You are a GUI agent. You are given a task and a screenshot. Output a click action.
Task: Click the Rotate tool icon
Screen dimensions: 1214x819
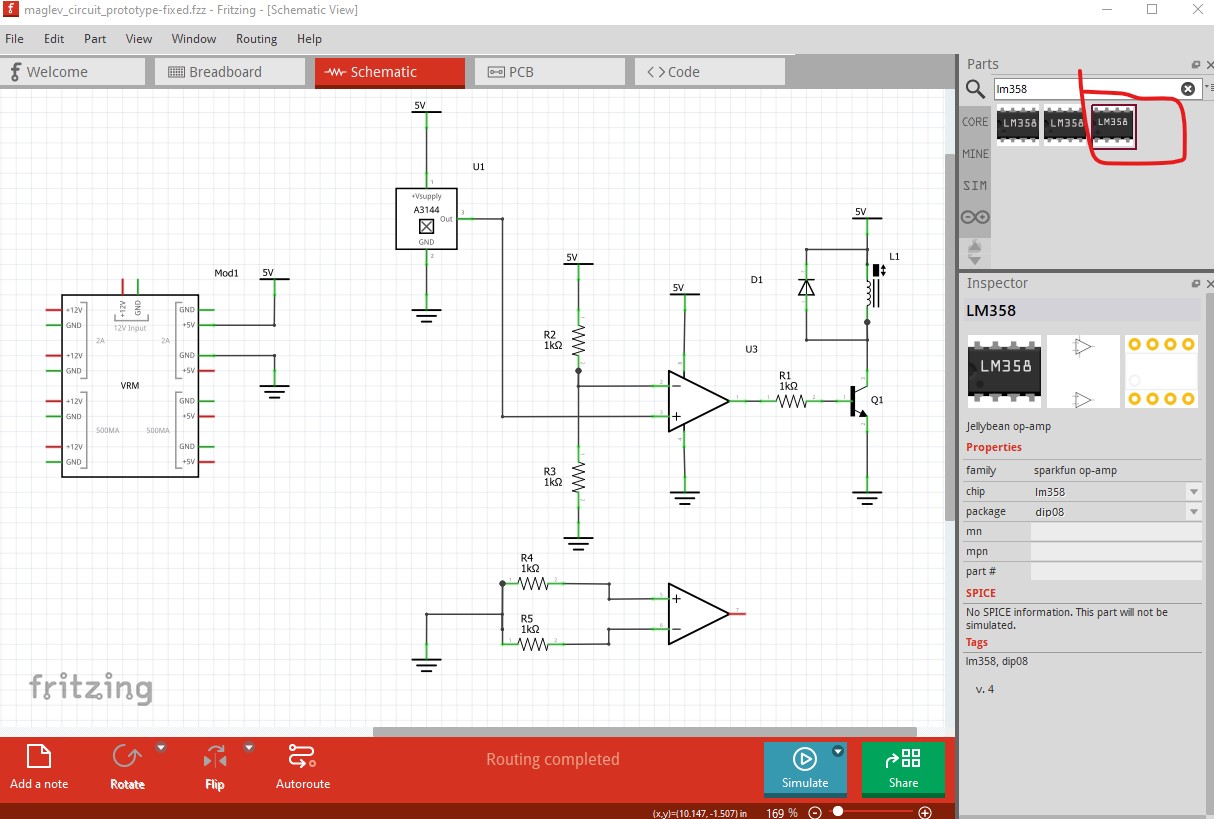point(127,757)
